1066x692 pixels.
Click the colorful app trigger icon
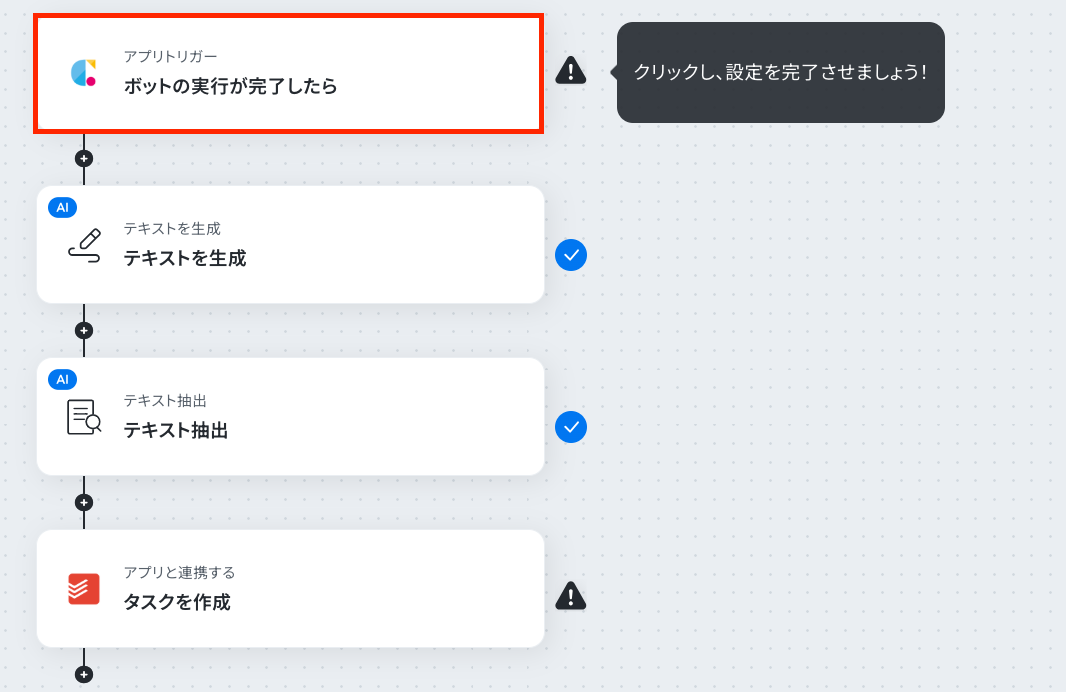tap(84, 73)
